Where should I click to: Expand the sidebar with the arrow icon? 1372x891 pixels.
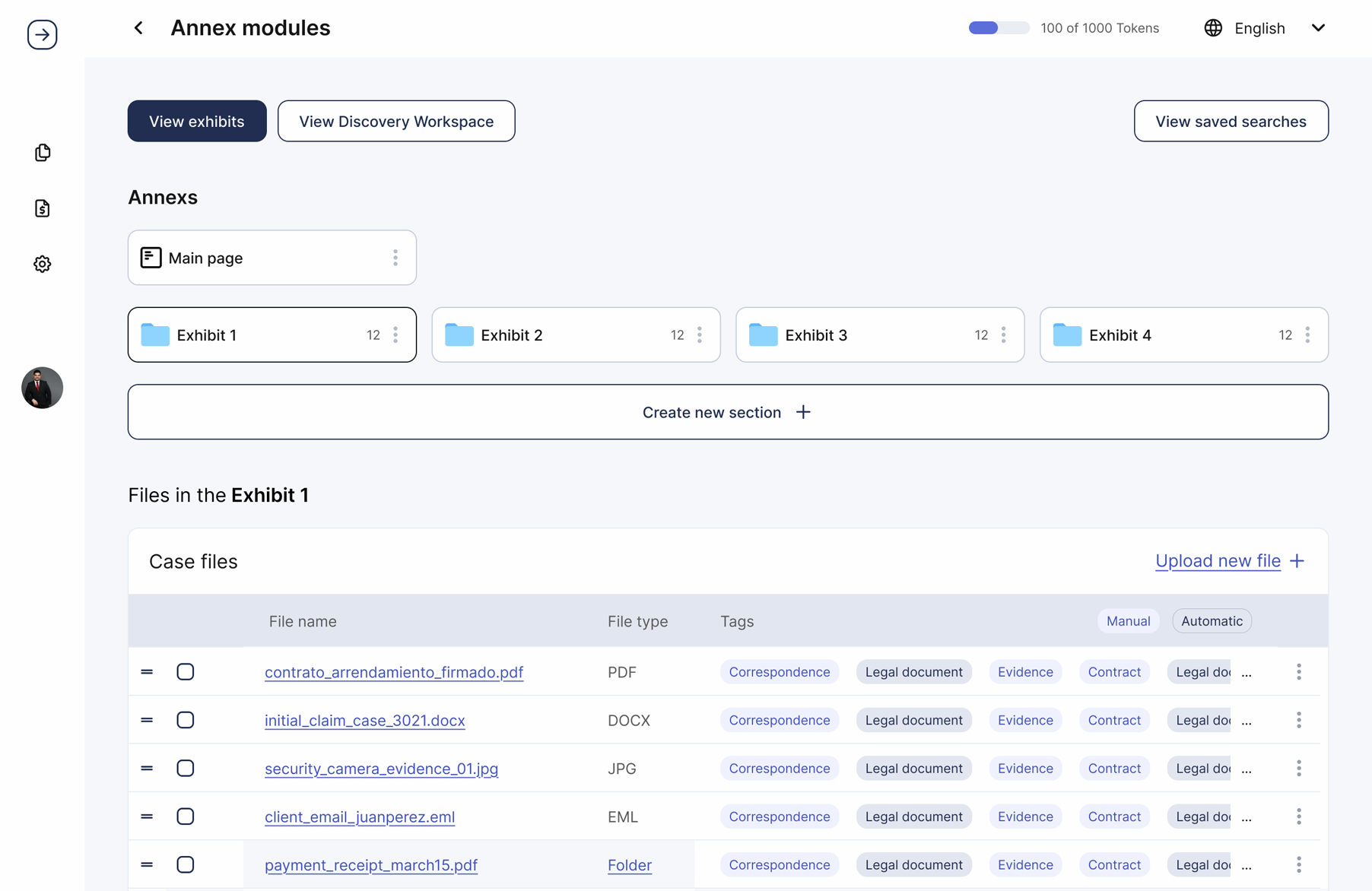tap(42, 34)
